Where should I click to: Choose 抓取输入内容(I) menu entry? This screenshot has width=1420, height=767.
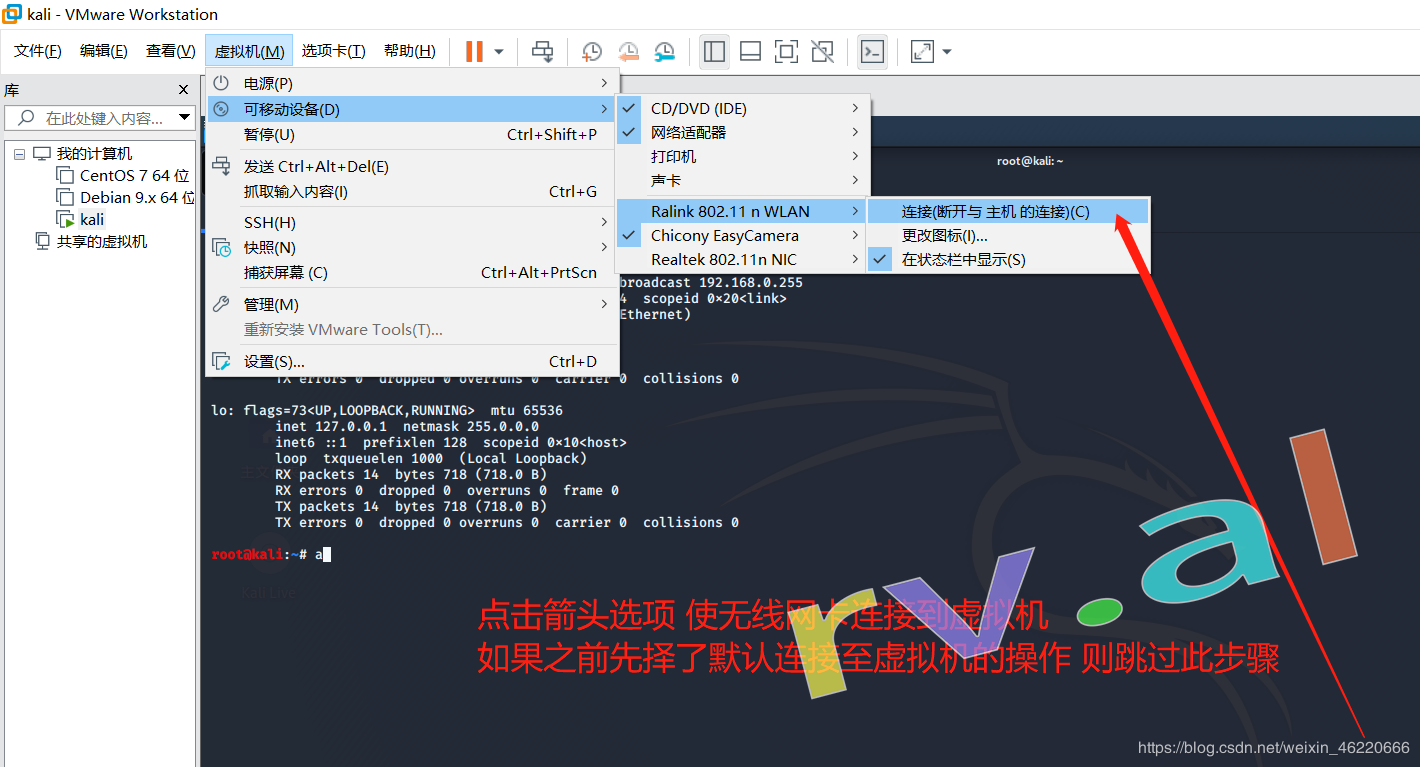pyautogui.click(x=412, y=192)
